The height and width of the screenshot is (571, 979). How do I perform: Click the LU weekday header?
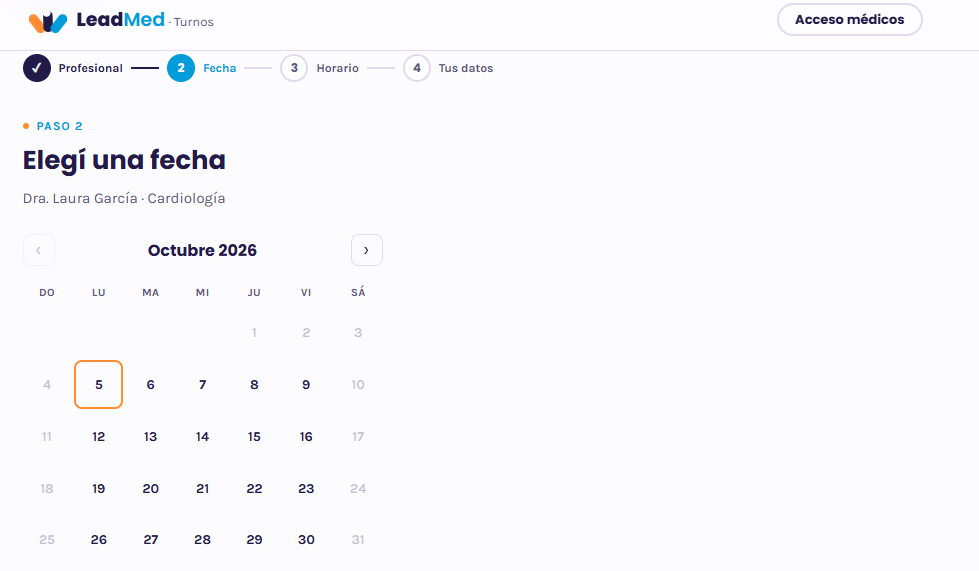(x=99, y=293)
